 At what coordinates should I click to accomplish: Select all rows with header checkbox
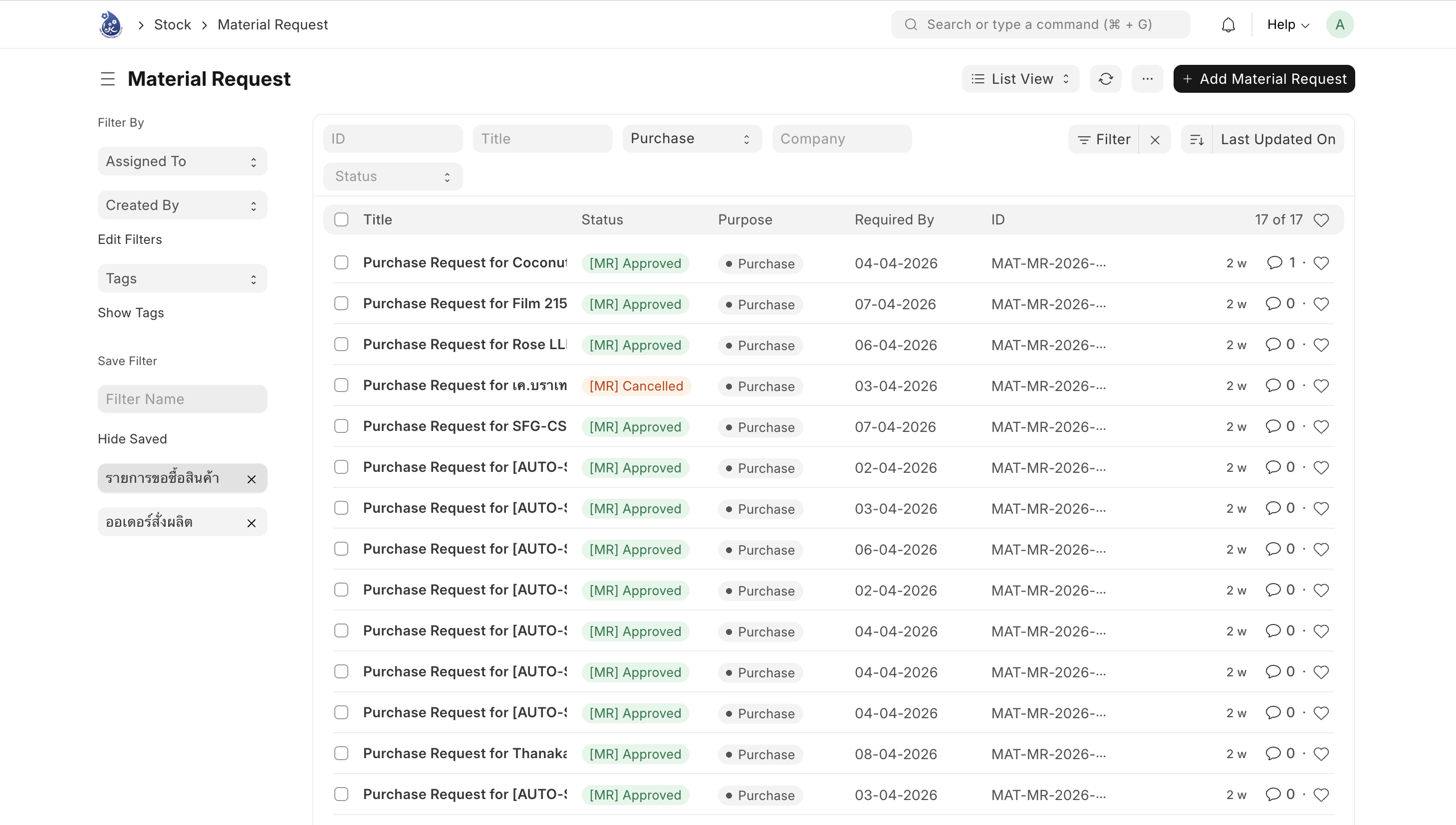coord(341,219)
